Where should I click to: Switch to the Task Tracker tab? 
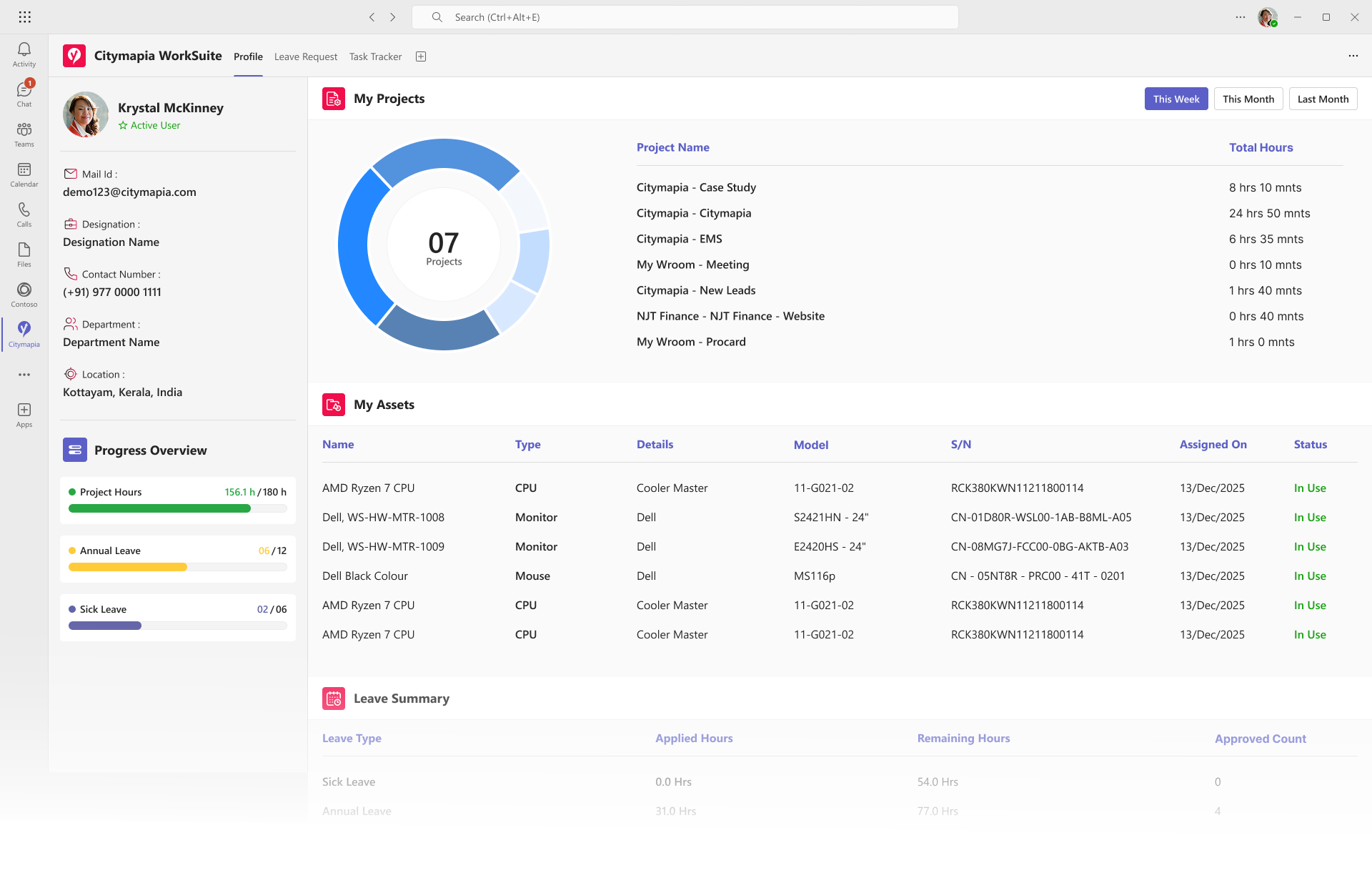pos(375,56)
